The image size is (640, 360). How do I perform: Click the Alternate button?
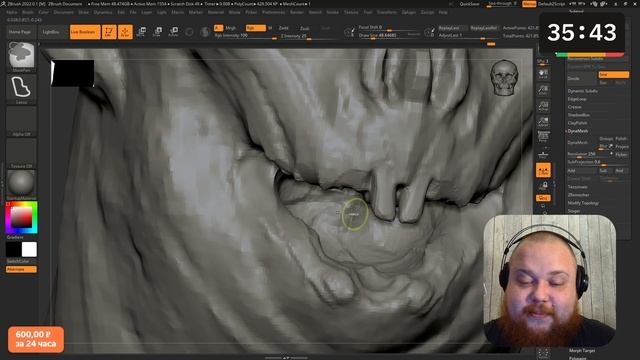[21, 269]
